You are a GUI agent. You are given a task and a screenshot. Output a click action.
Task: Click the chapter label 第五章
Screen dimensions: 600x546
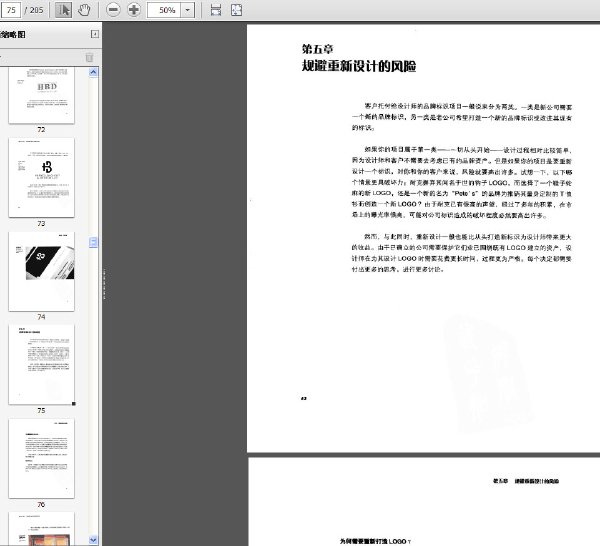click(x=317, y=49)
